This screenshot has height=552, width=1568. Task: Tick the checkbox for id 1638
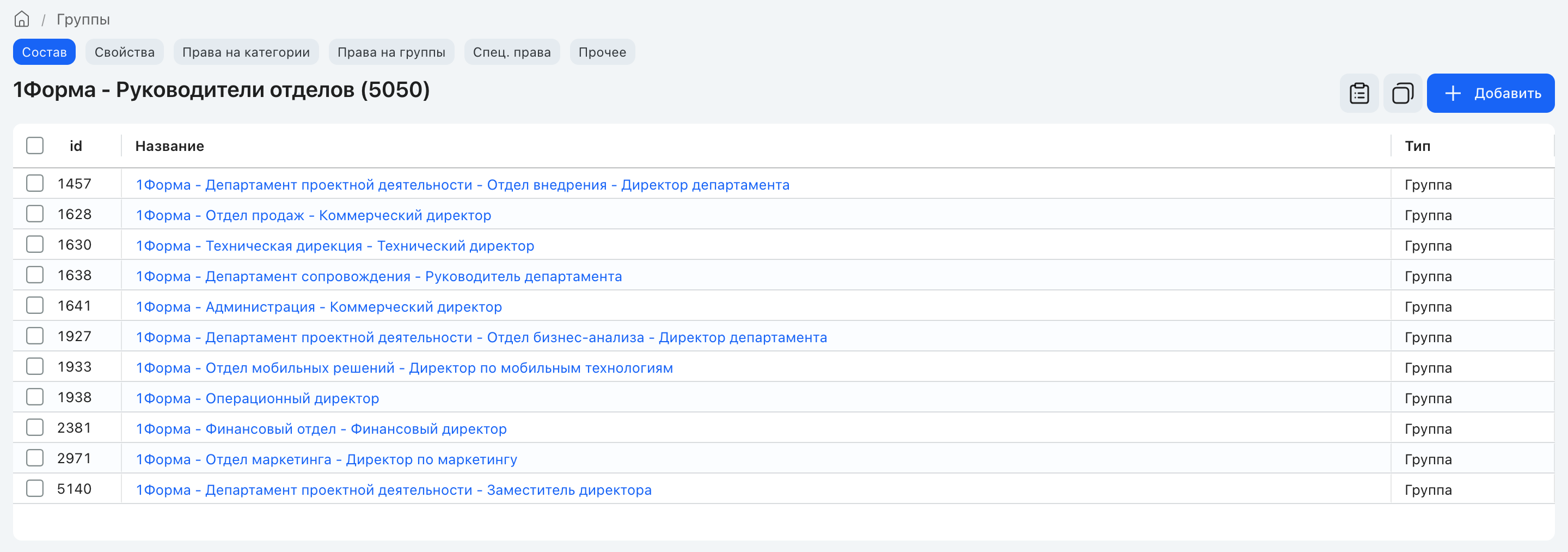point(35,275)
